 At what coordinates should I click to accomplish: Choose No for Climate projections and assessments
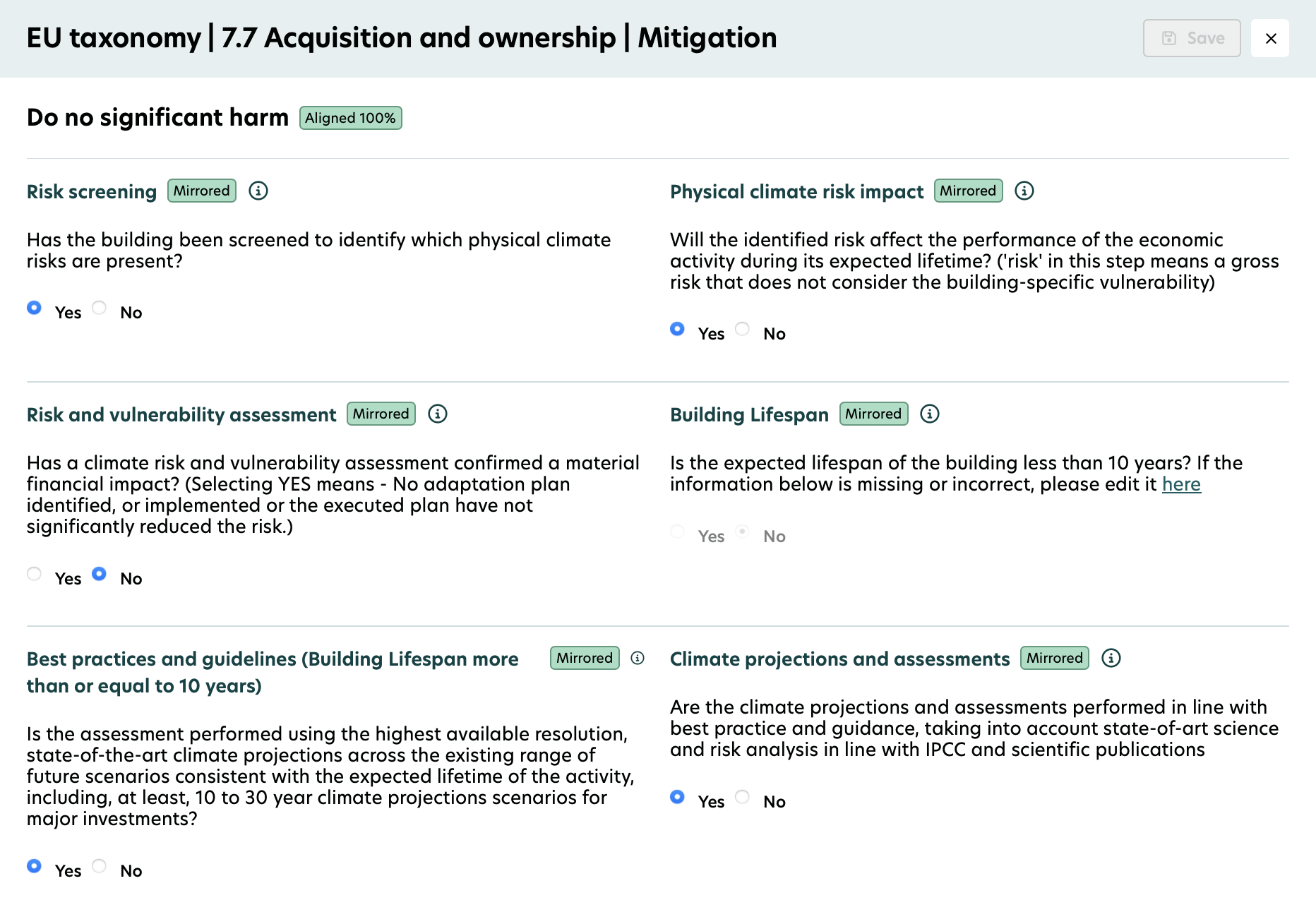(x=742, y=796)
